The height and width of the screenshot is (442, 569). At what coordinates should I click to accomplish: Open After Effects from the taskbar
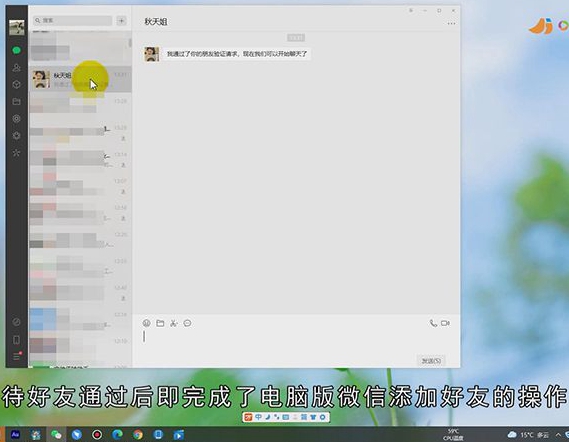click(x=16, y=434)
